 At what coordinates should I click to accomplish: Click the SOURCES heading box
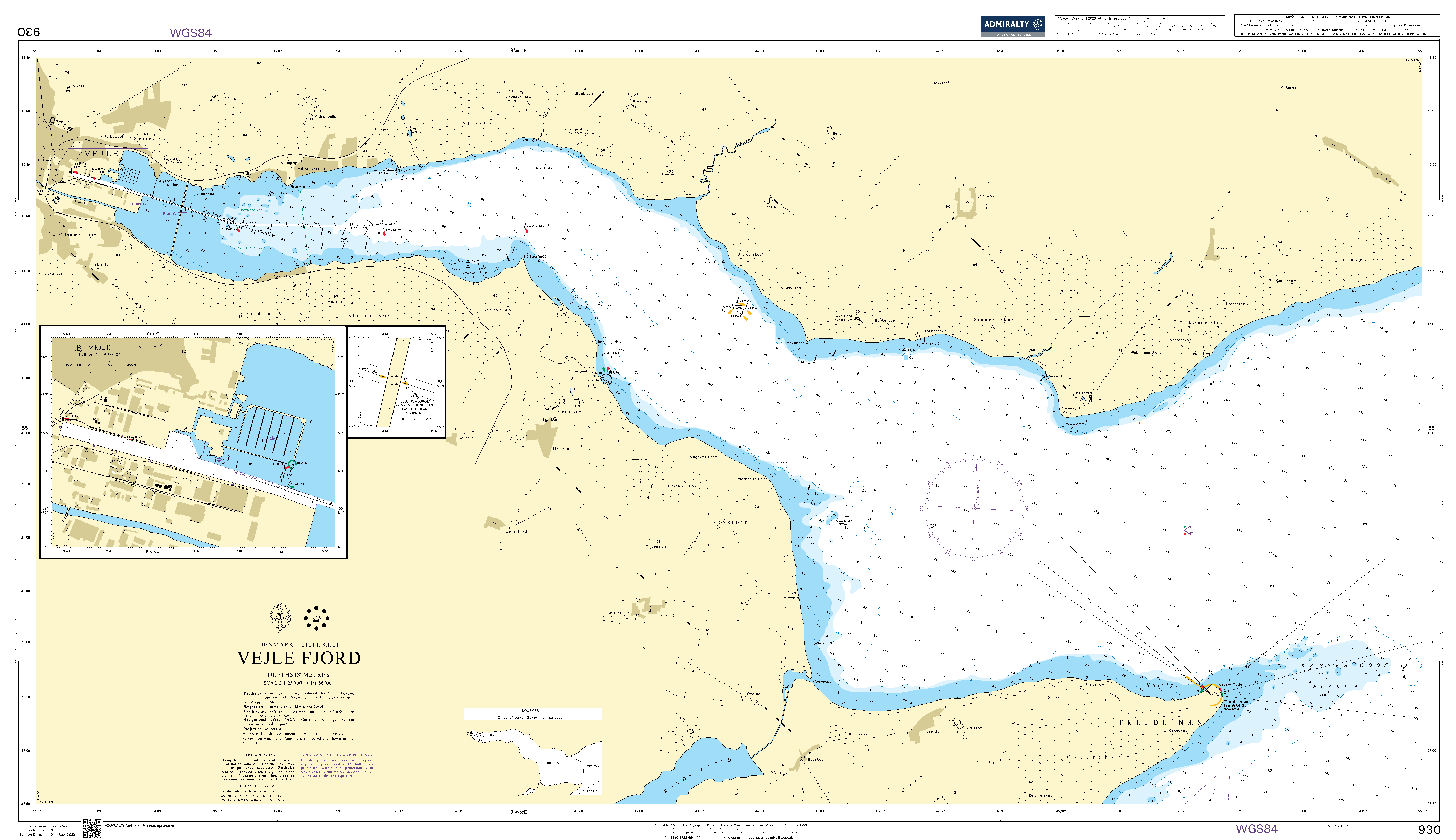point(533,714)
